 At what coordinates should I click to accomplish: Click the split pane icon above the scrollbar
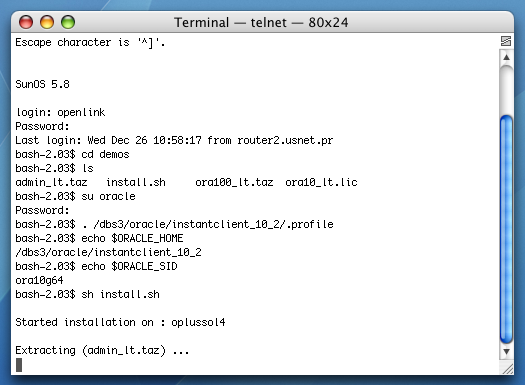pos(506,41)
